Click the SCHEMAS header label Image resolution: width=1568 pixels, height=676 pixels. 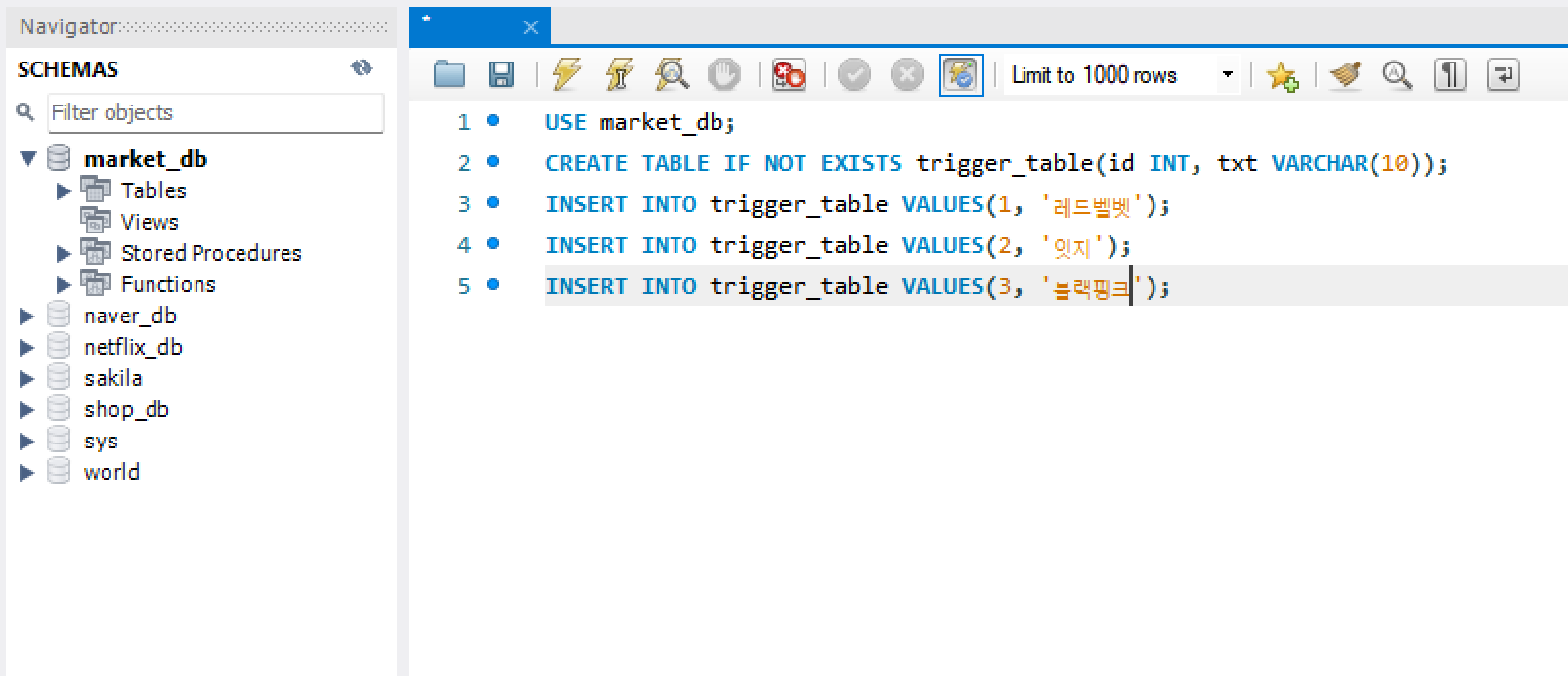[x=67, y=69]
